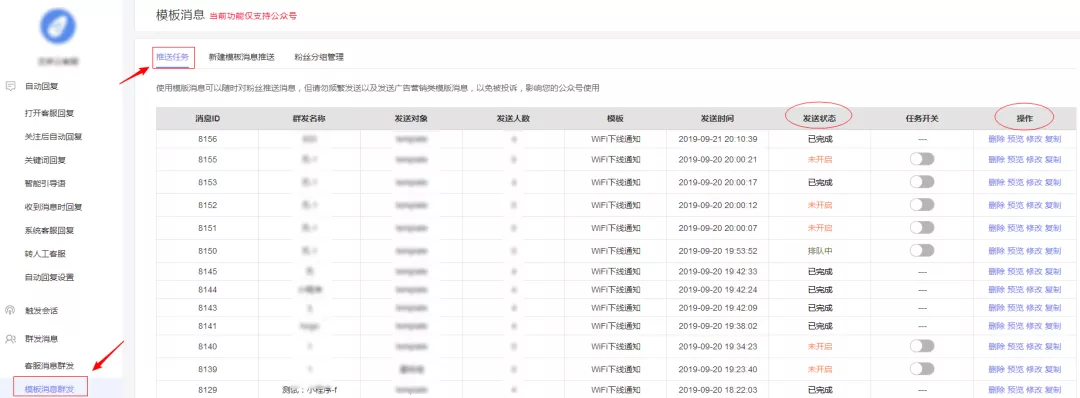The width and height of the screenshot is (1080, 398).
Task: Click 预览 for message 8141
Action: (1015, 325)
